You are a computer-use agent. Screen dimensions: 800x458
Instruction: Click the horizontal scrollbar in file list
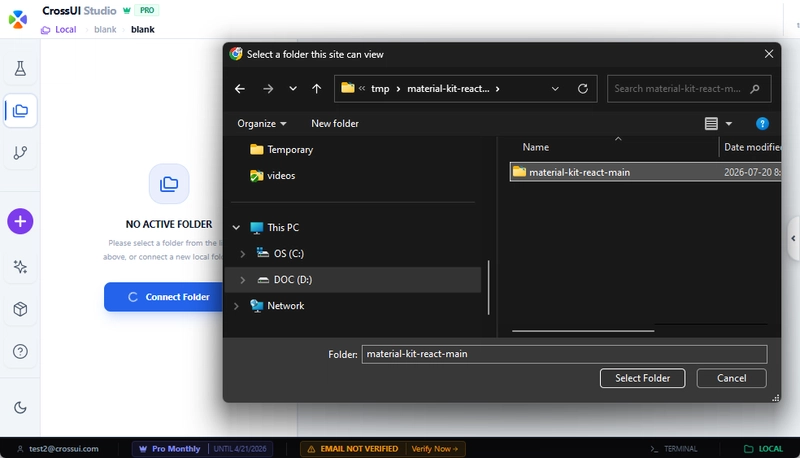coord(583,330)
